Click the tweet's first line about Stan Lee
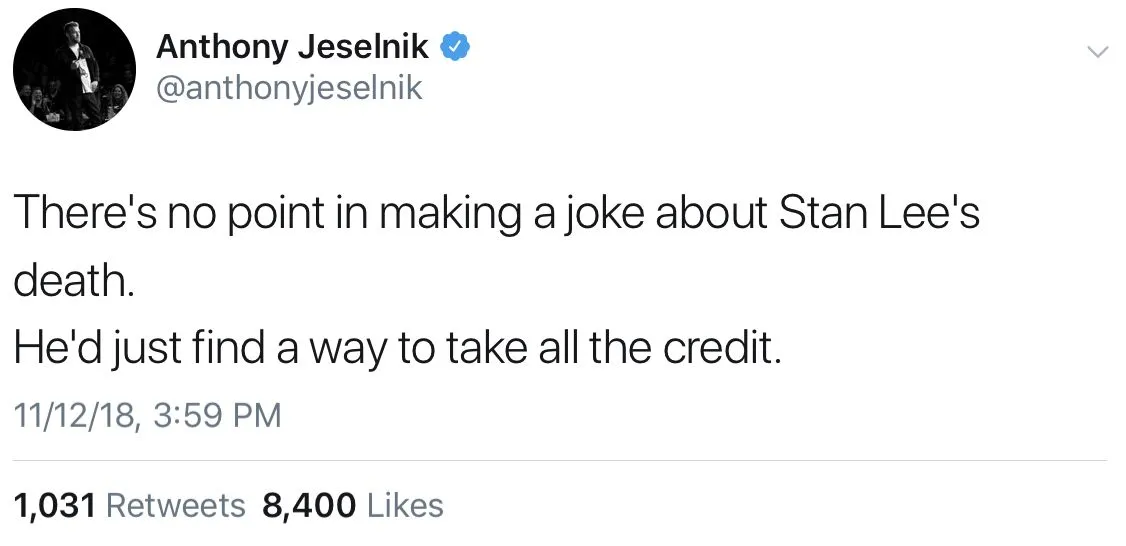The height and width of the screenshot is (546, 1126). tap(496, 215)
